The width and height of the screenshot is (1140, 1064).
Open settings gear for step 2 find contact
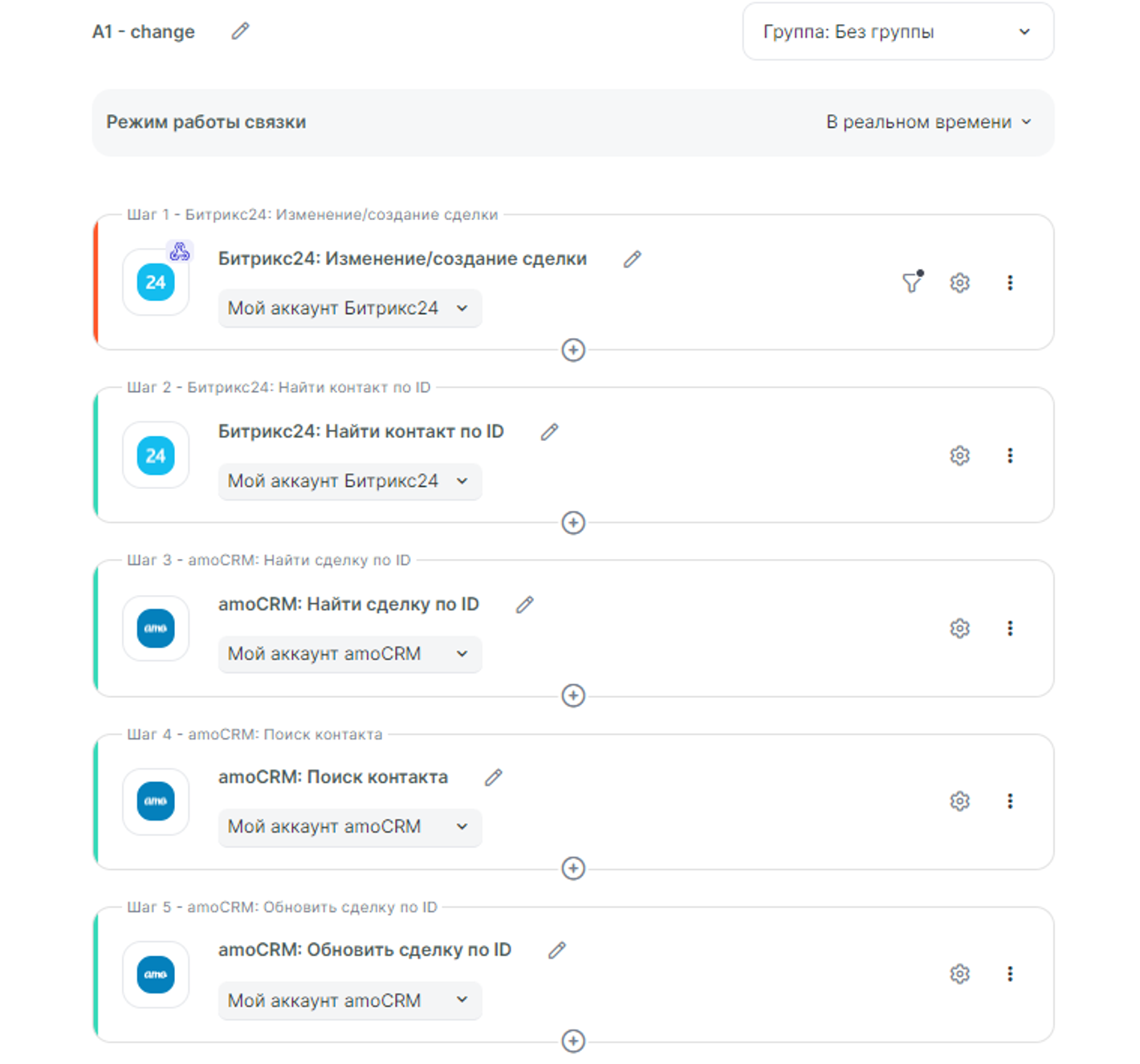pyautogui.click(x=959, y=455)
